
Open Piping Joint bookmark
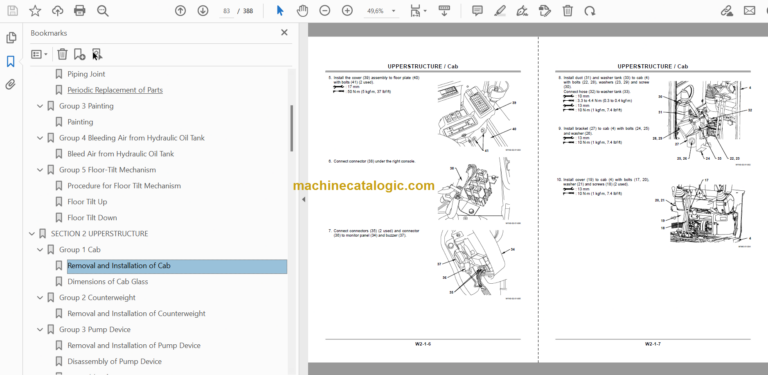coord(86,74)
